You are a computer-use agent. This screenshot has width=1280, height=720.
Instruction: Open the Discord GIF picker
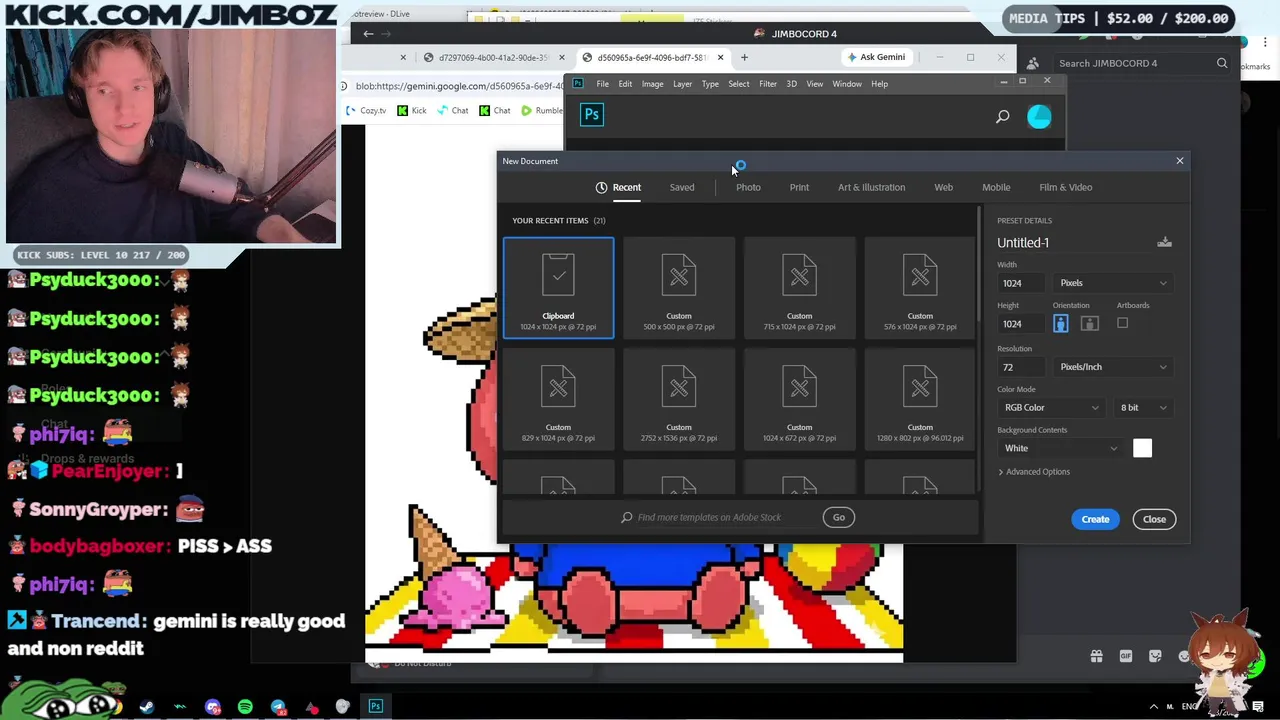(1126, 656)
